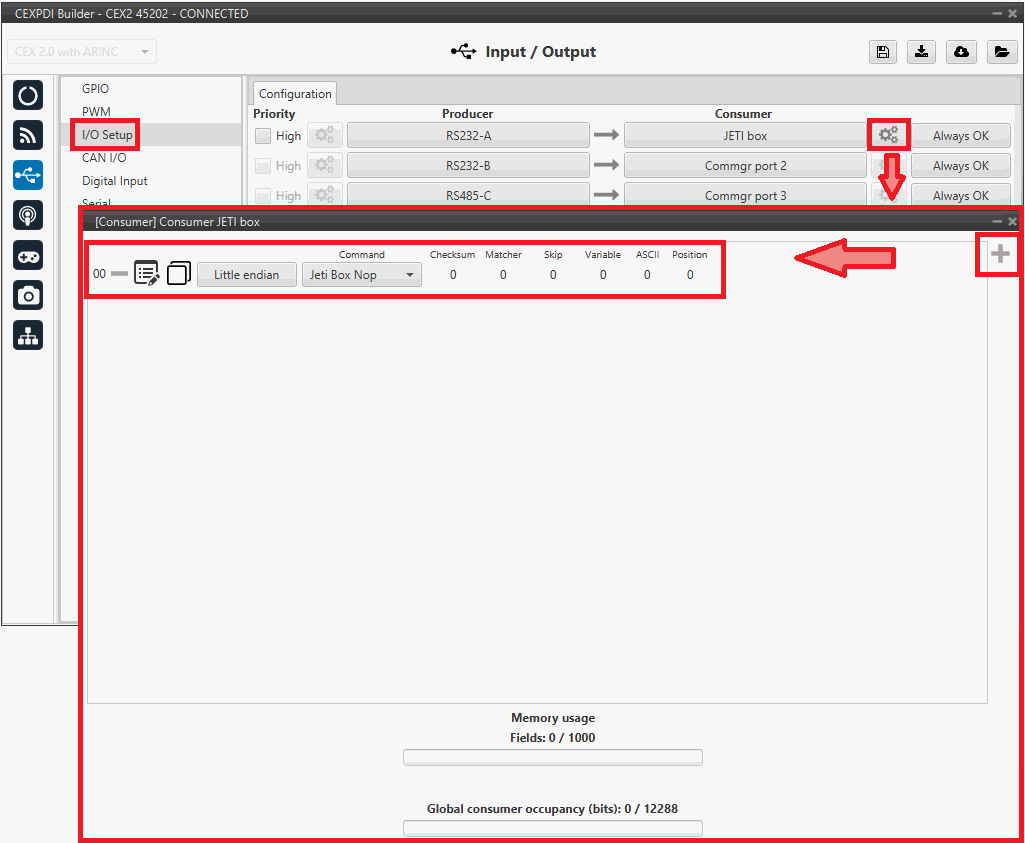Open the gears settings for JETI box consumer
This screenshot has height=843, width=1025.
pos(888,135)
